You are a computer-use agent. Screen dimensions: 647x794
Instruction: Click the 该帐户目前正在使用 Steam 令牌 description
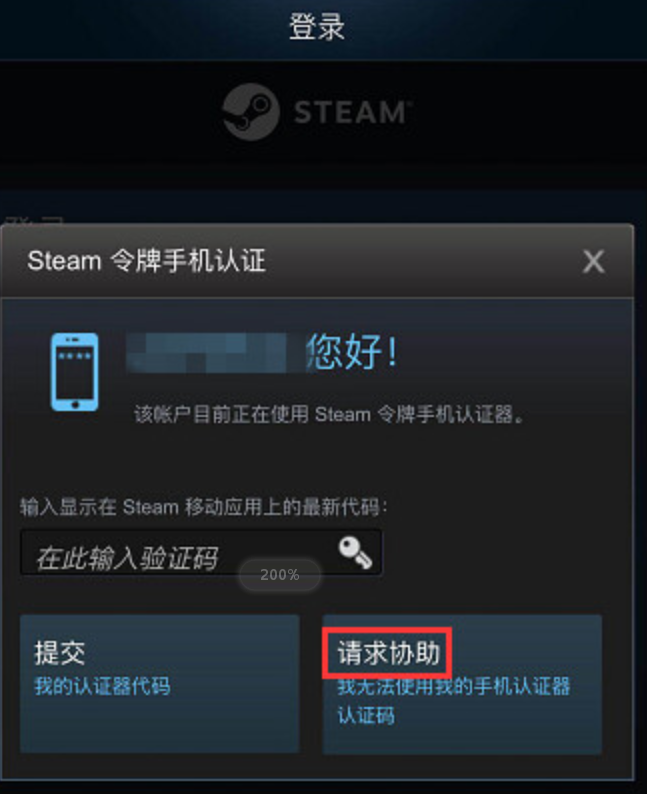[x=329, y=414]
